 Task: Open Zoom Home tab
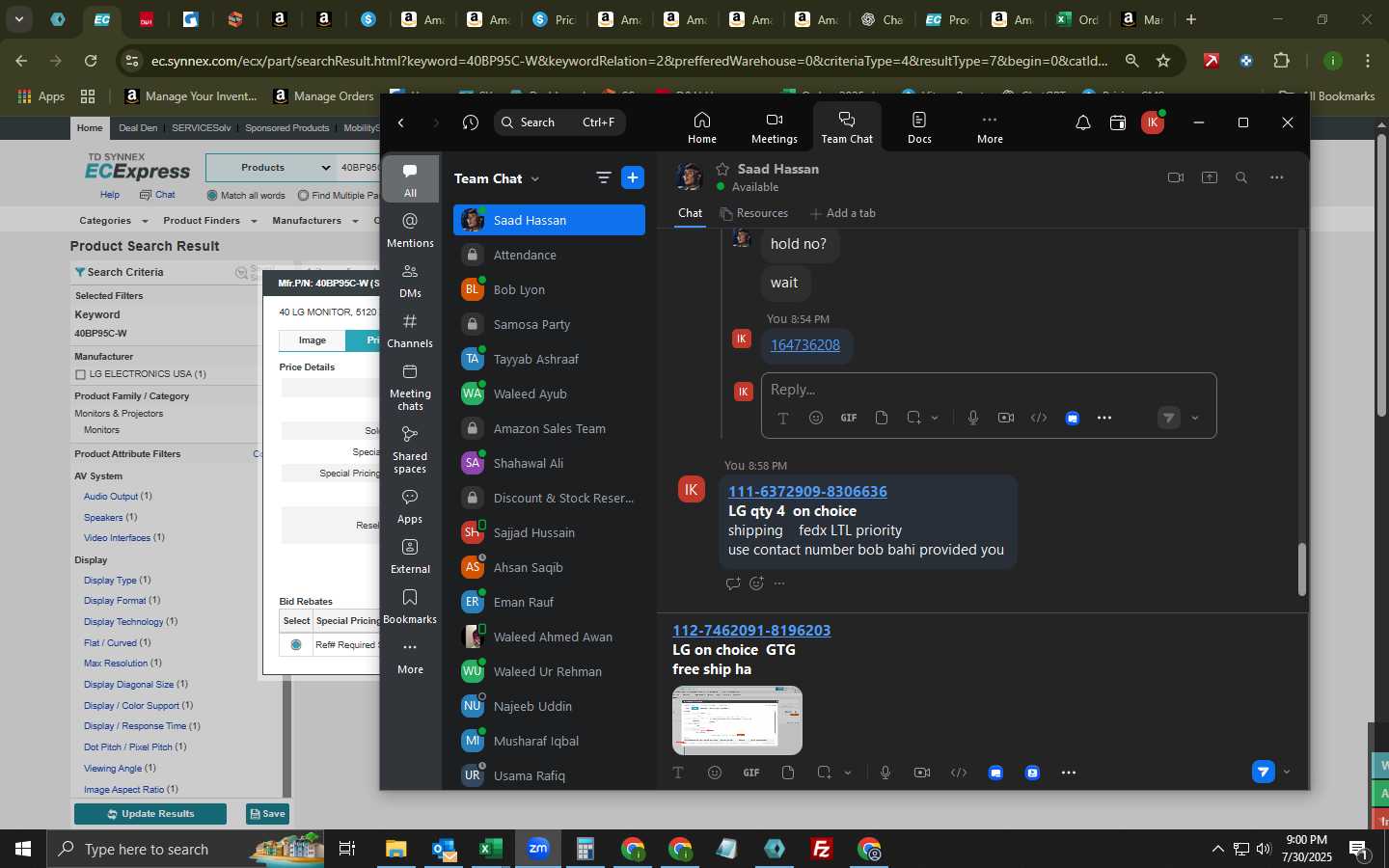(x=701, y=127)
